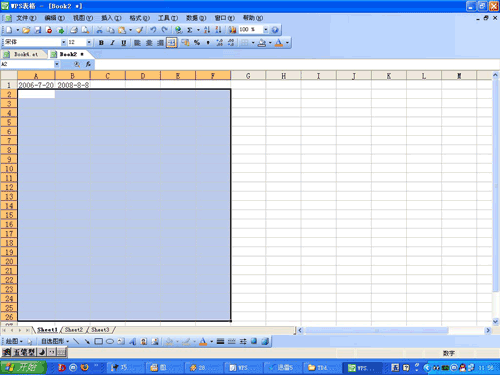Toggle italic formatting
Image resolution: width=500 pixels, height=375 pixels.
point(113,43)
